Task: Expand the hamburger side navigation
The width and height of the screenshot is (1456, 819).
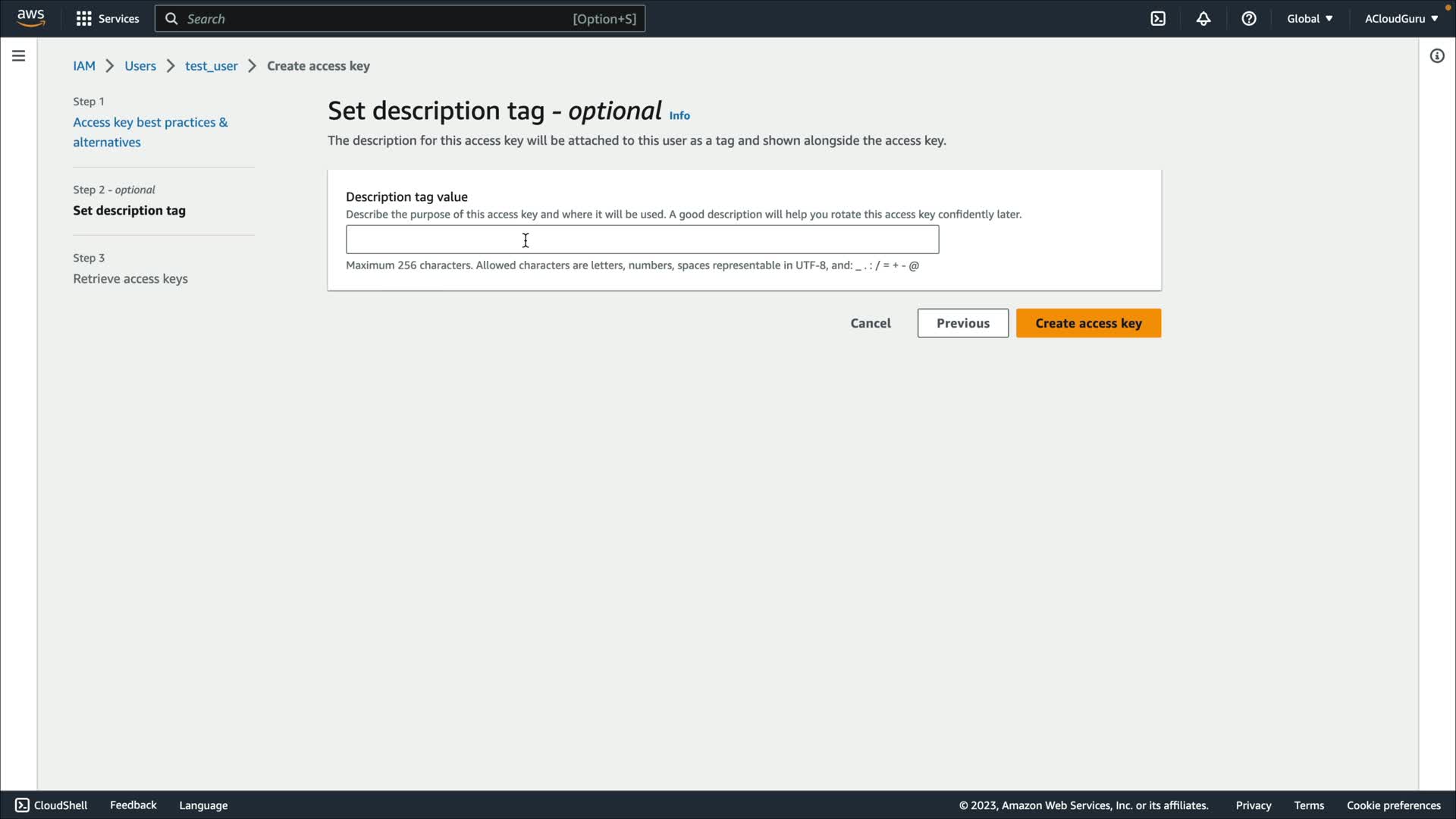Action: pyautogui.click(x=18, y=56)
